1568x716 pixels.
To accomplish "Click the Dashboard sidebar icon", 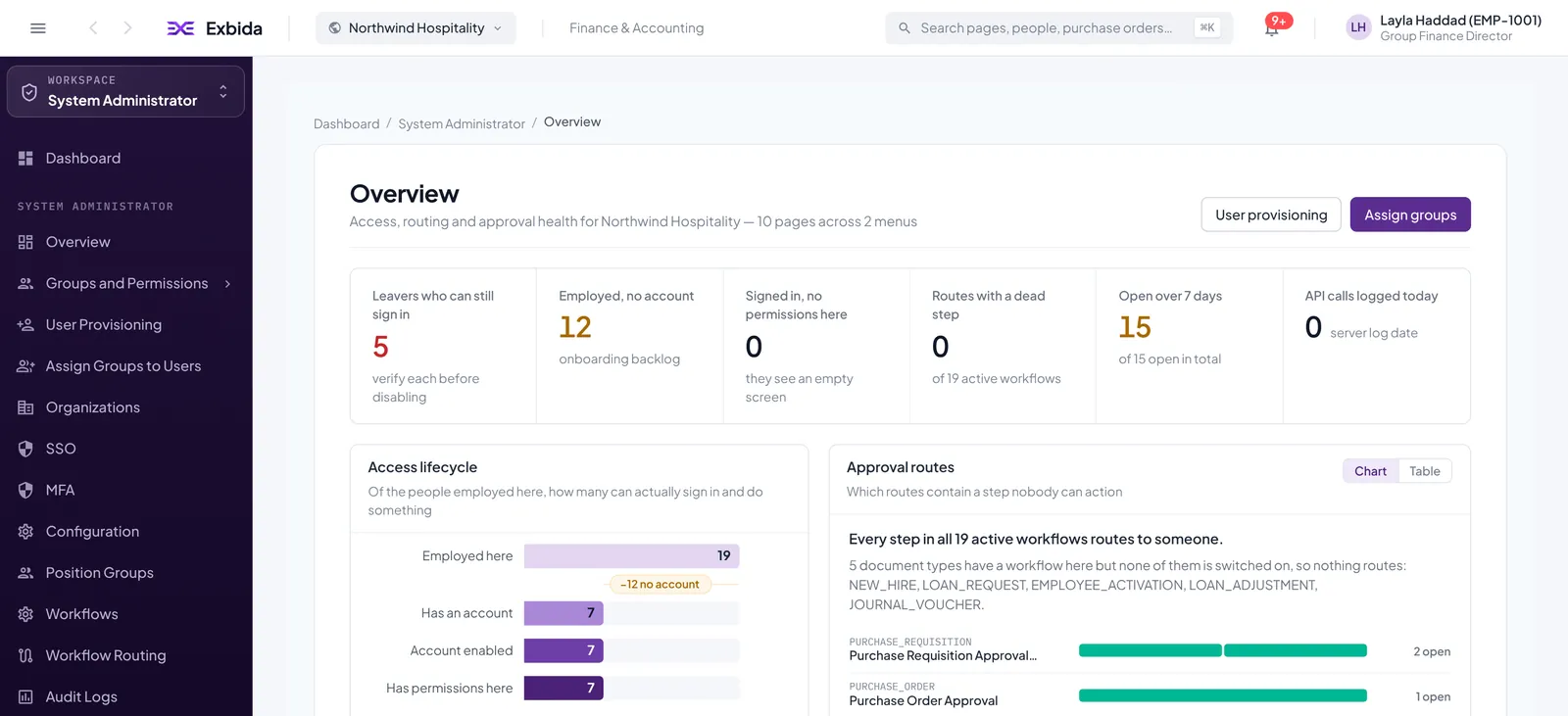I will (x=25, y=159).
